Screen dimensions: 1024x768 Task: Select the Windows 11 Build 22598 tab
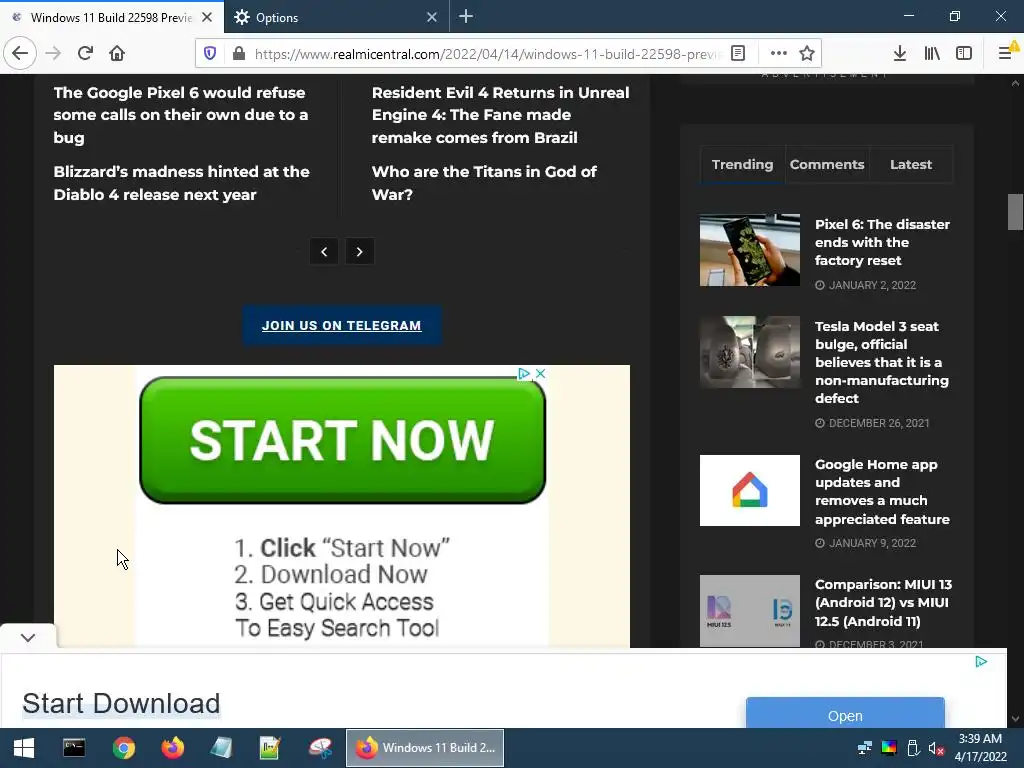[112, 17]
